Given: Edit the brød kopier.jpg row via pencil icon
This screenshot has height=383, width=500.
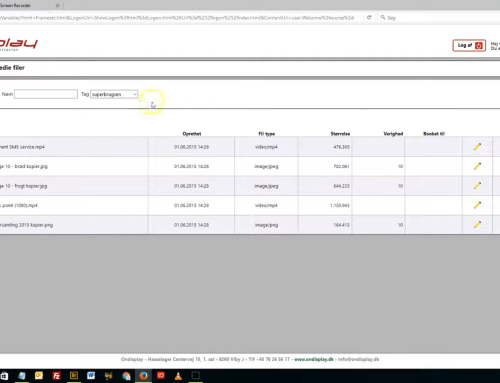Looking at the screenshot, I should [x=477, y=166].
